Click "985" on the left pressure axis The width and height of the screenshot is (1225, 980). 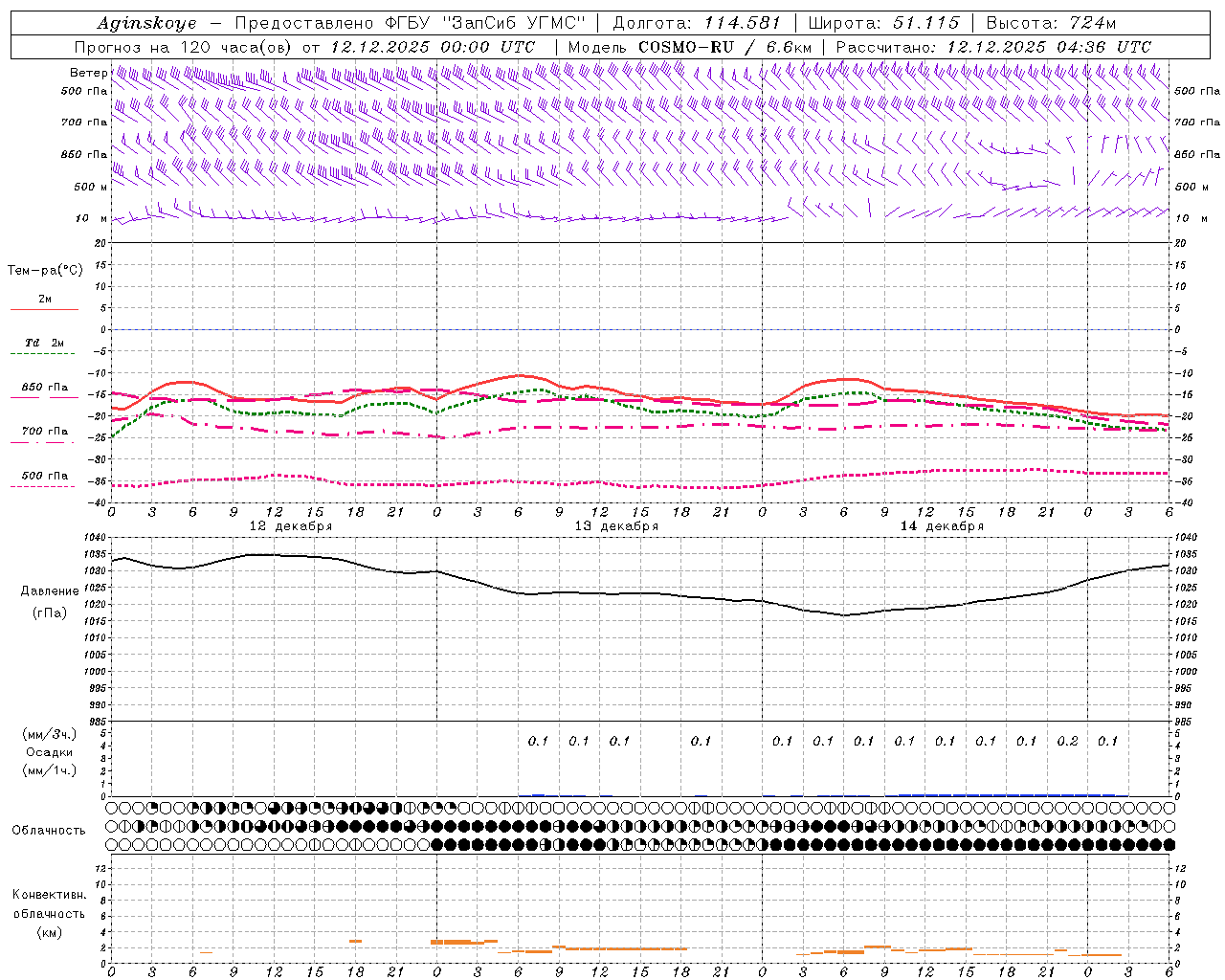point(99,722)
